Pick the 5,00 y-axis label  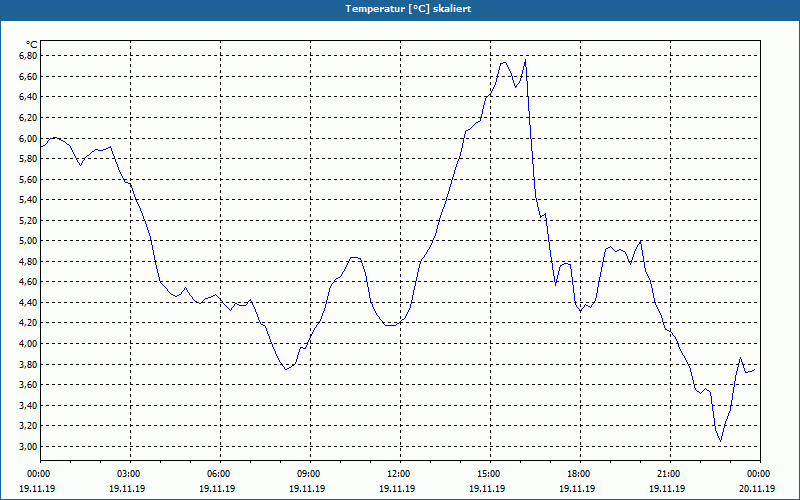tap(29, 241)
